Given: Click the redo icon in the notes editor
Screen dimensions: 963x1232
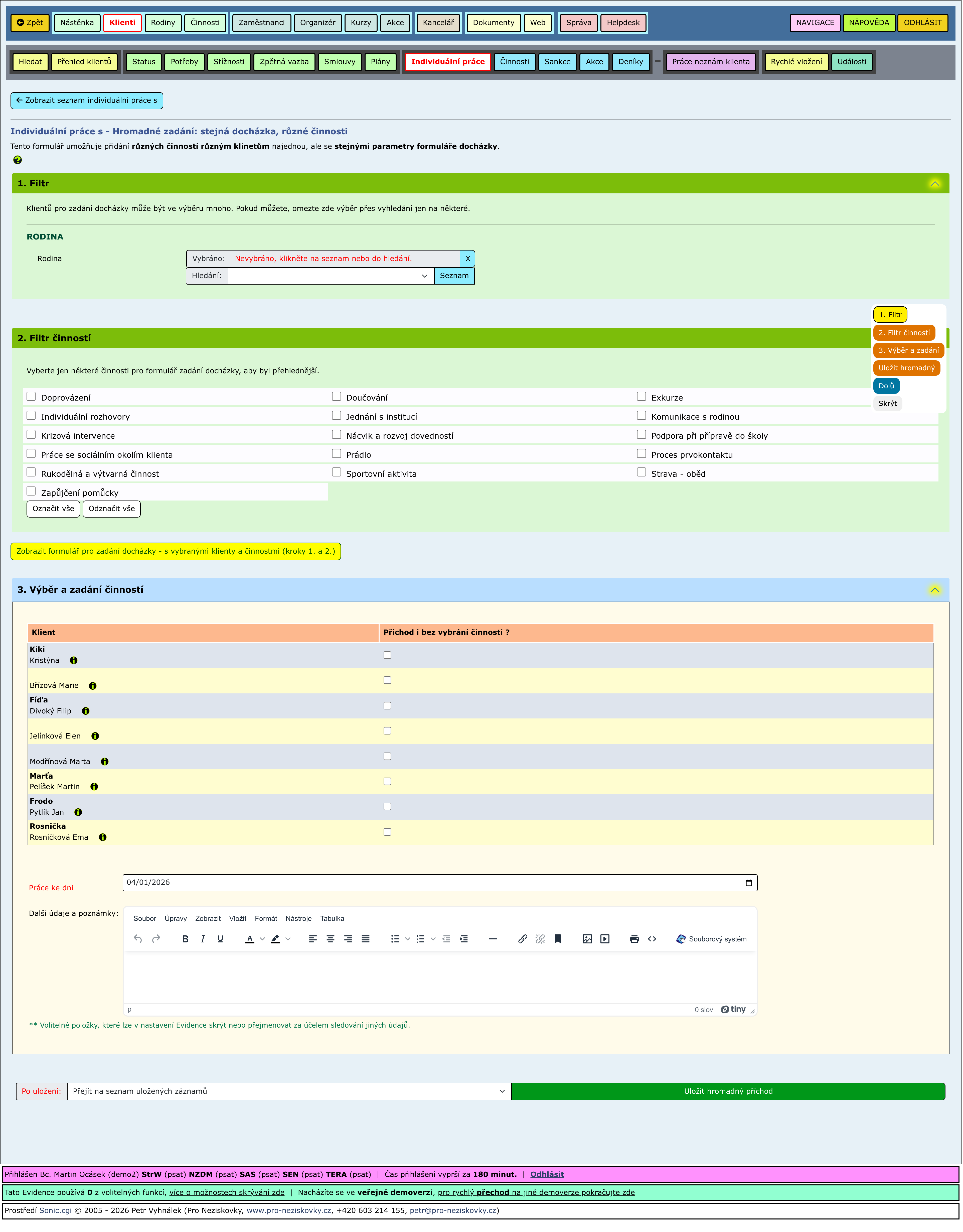Looking at the screenshot, I should 156,939.
